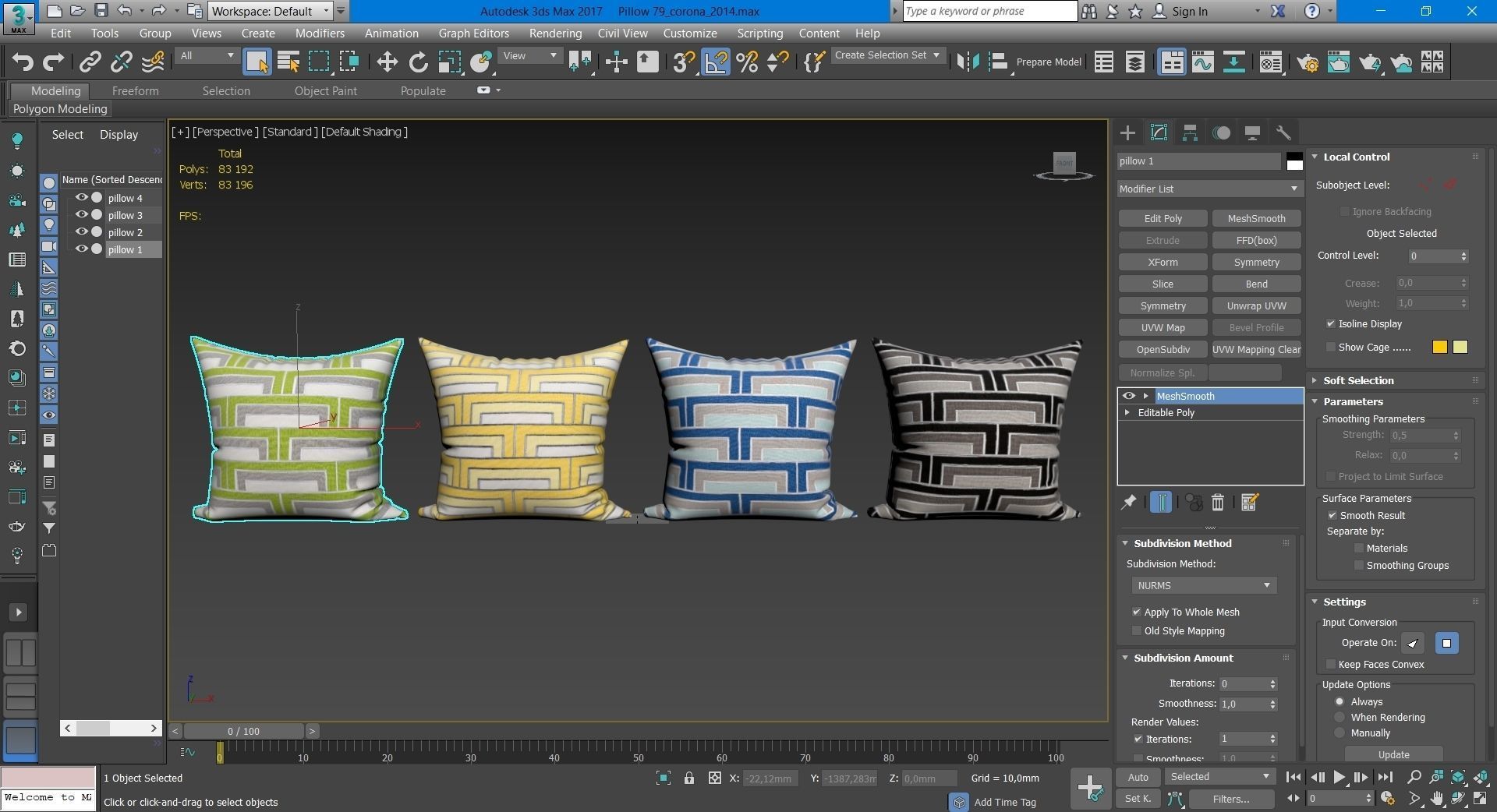Select the When Rendering update option

coord(1340,717)
